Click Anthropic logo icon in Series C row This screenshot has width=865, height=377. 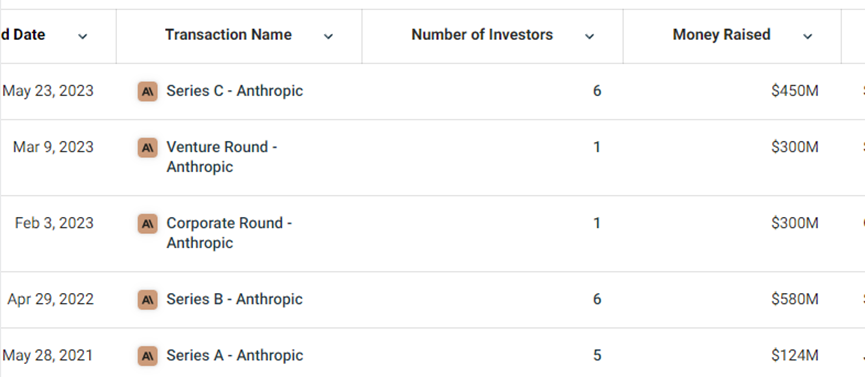click(x=147, y=91)
